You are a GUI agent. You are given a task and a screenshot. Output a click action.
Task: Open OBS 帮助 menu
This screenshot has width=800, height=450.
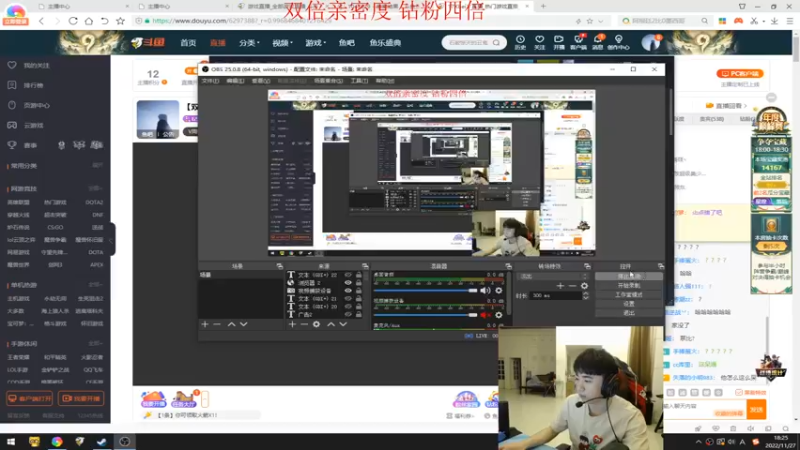click(385, 81)
